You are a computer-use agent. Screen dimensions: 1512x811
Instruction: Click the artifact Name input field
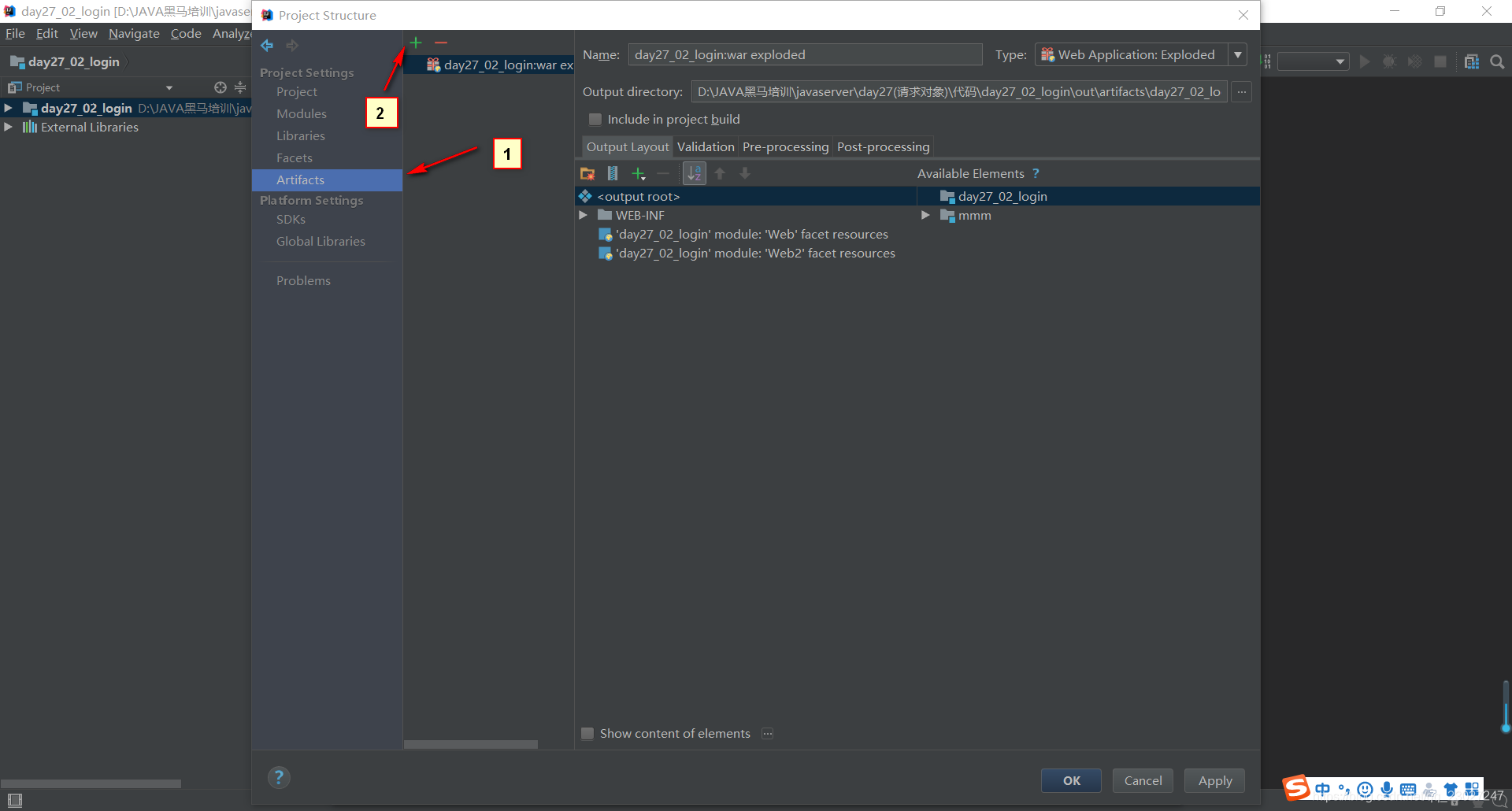tap(805, 54)
